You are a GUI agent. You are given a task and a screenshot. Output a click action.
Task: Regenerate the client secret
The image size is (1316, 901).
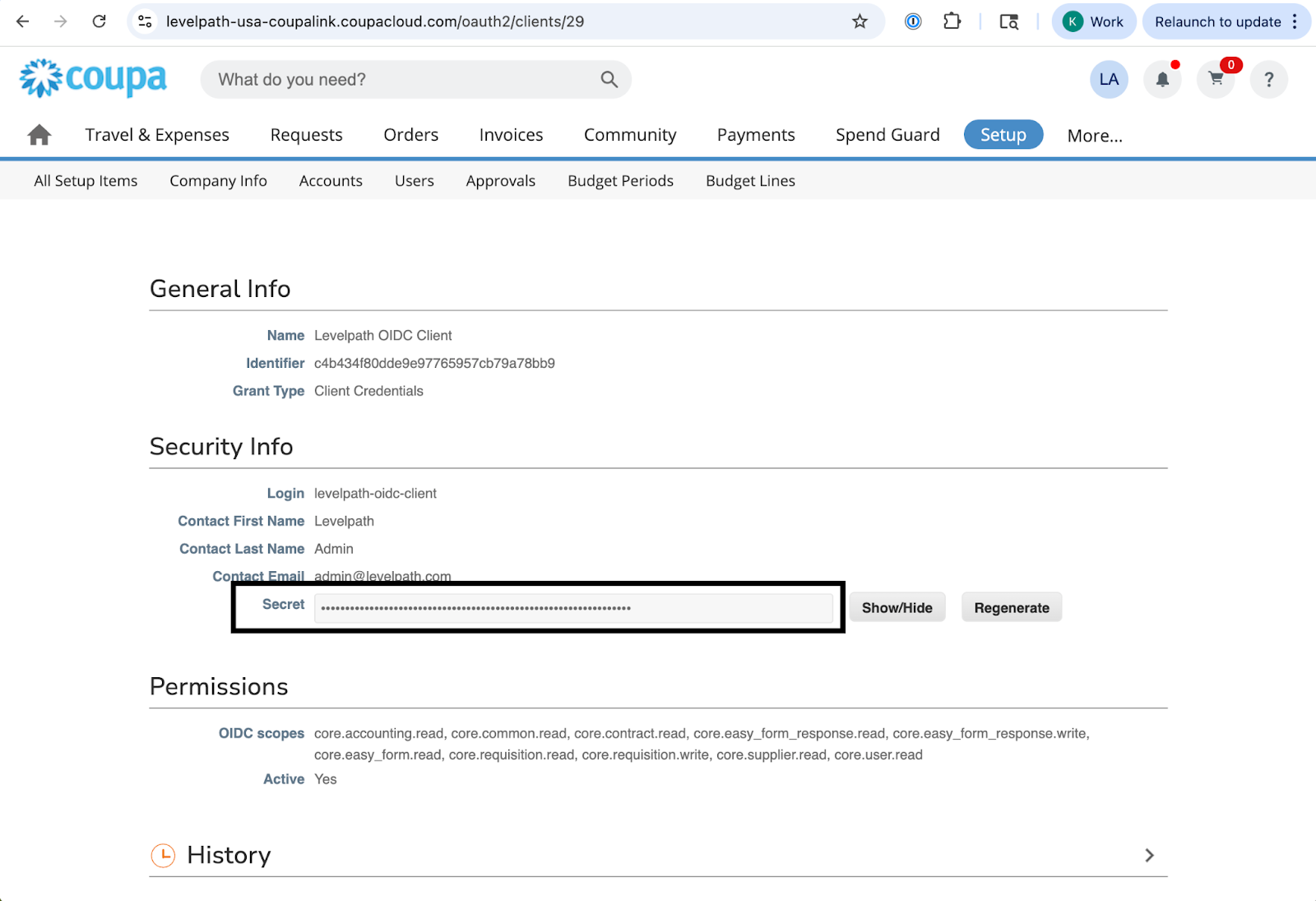[1011, 608]
